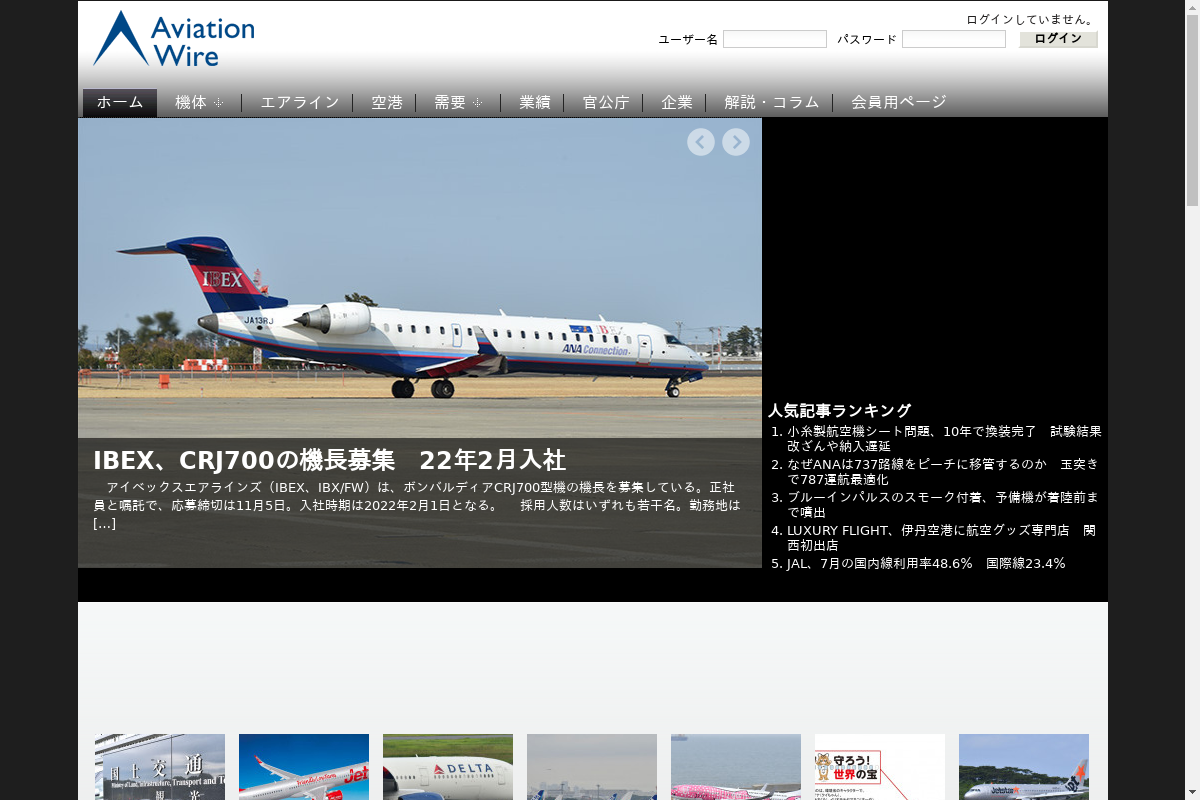The width and height of the screenshot is (1200, 800).
Task: Click the ログイン button
Action: click(x=1058, y=39)
